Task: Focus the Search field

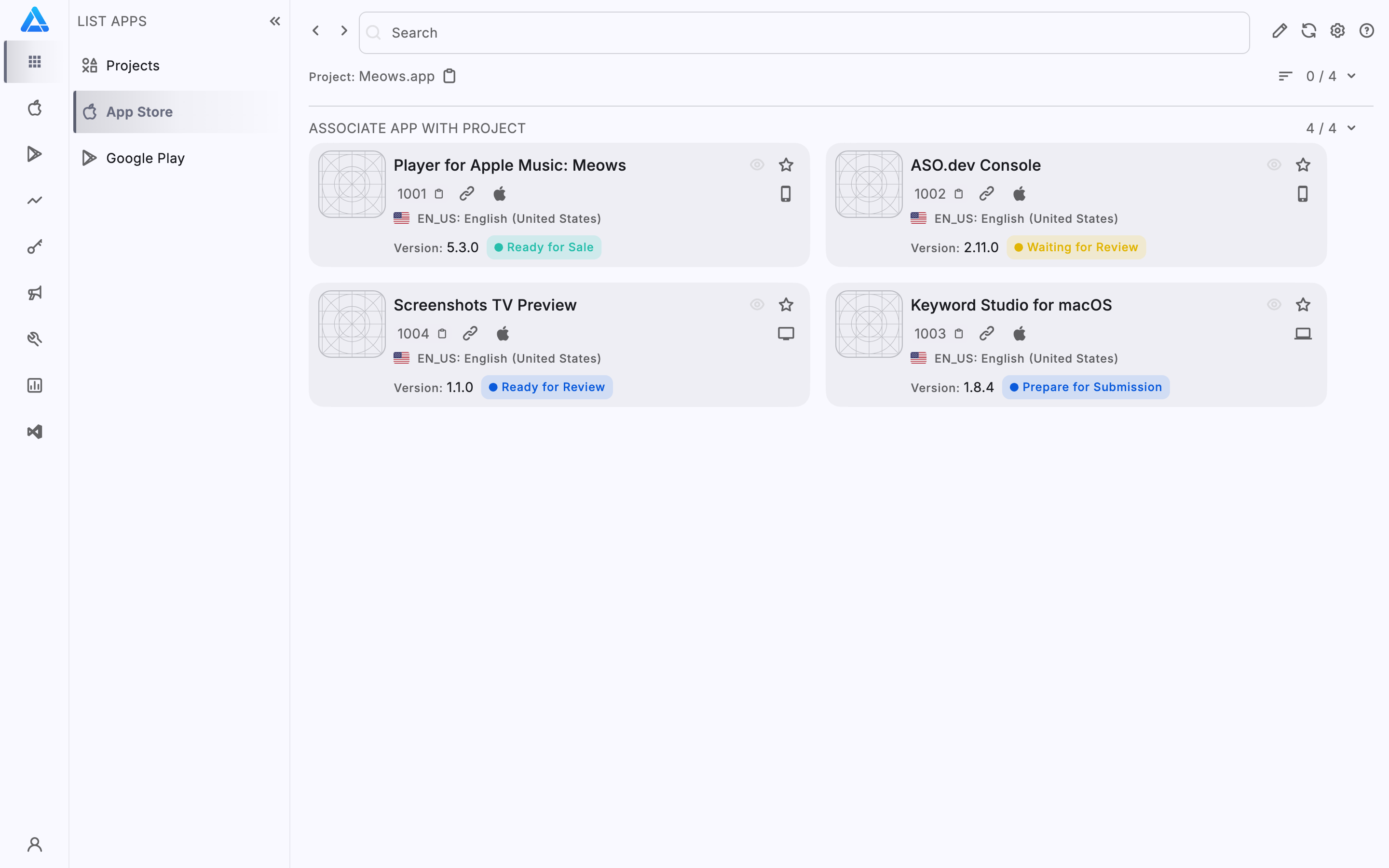Action: click(x=803, y=33)
